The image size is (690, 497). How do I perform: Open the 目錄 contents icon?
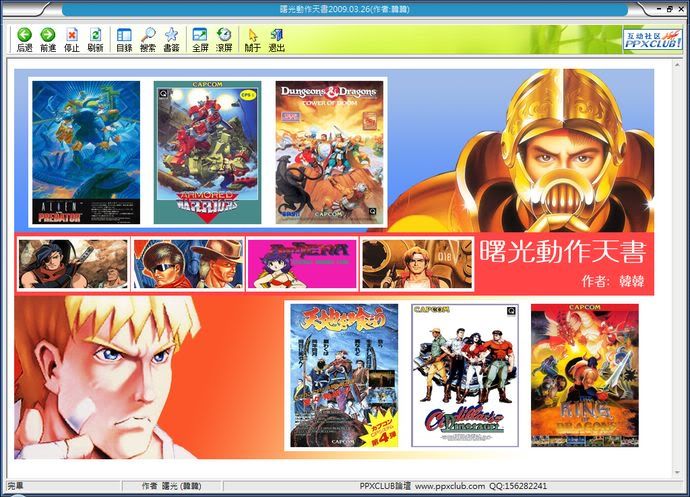[x=124, y=34]
